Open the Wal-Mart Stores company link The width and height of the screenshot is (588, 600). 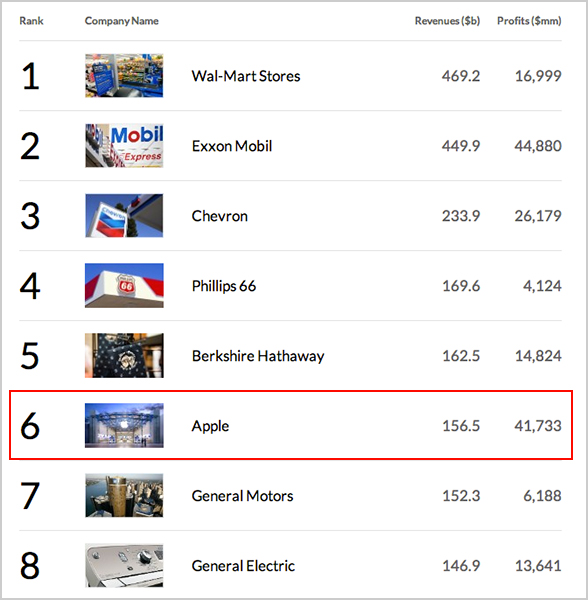(246, 76)
